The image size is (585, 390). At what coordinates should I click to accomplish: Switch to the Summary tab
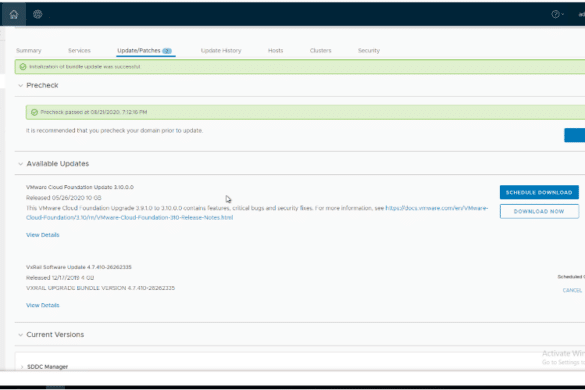point(29,50)
